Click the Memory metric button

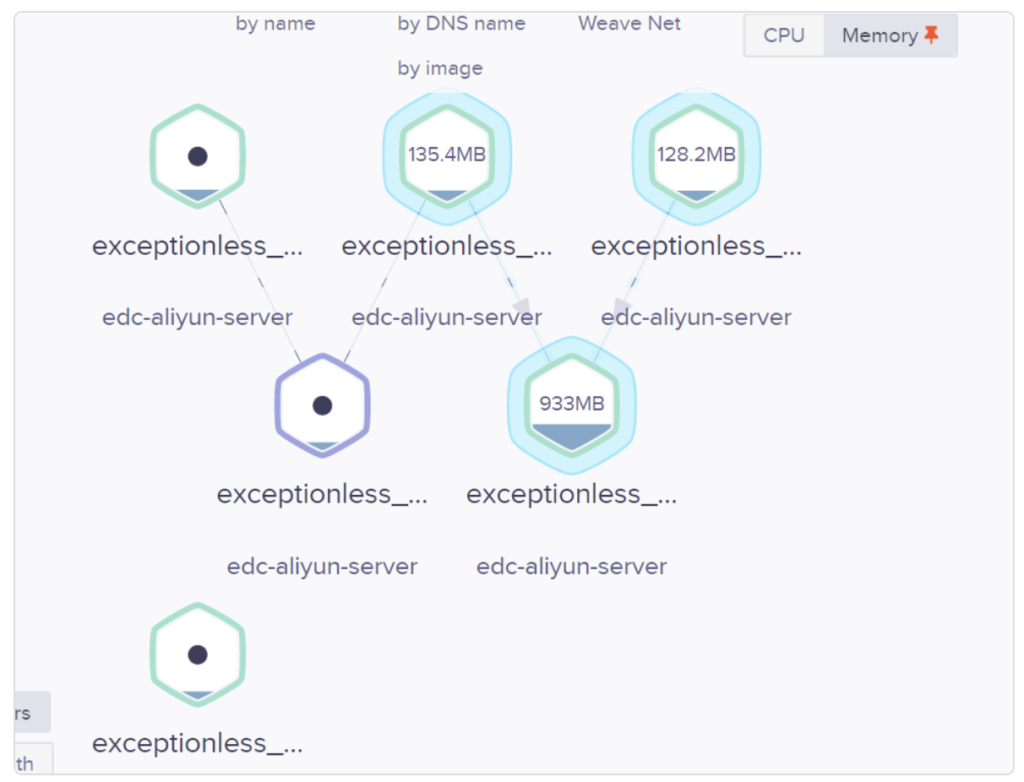click(890, 35)
